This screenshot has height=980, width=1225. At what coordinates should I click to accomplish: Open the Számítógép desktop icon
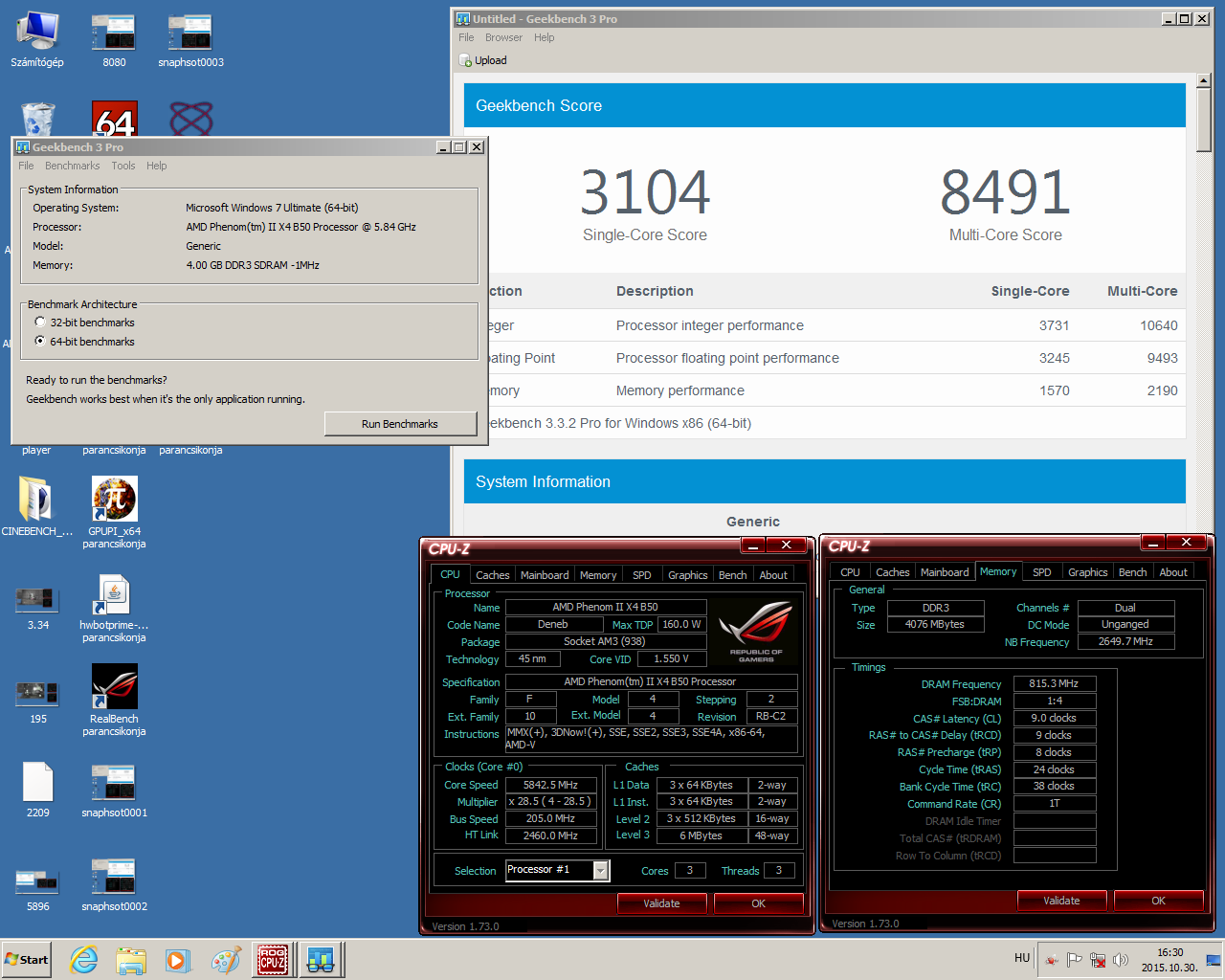pos(37,40)
